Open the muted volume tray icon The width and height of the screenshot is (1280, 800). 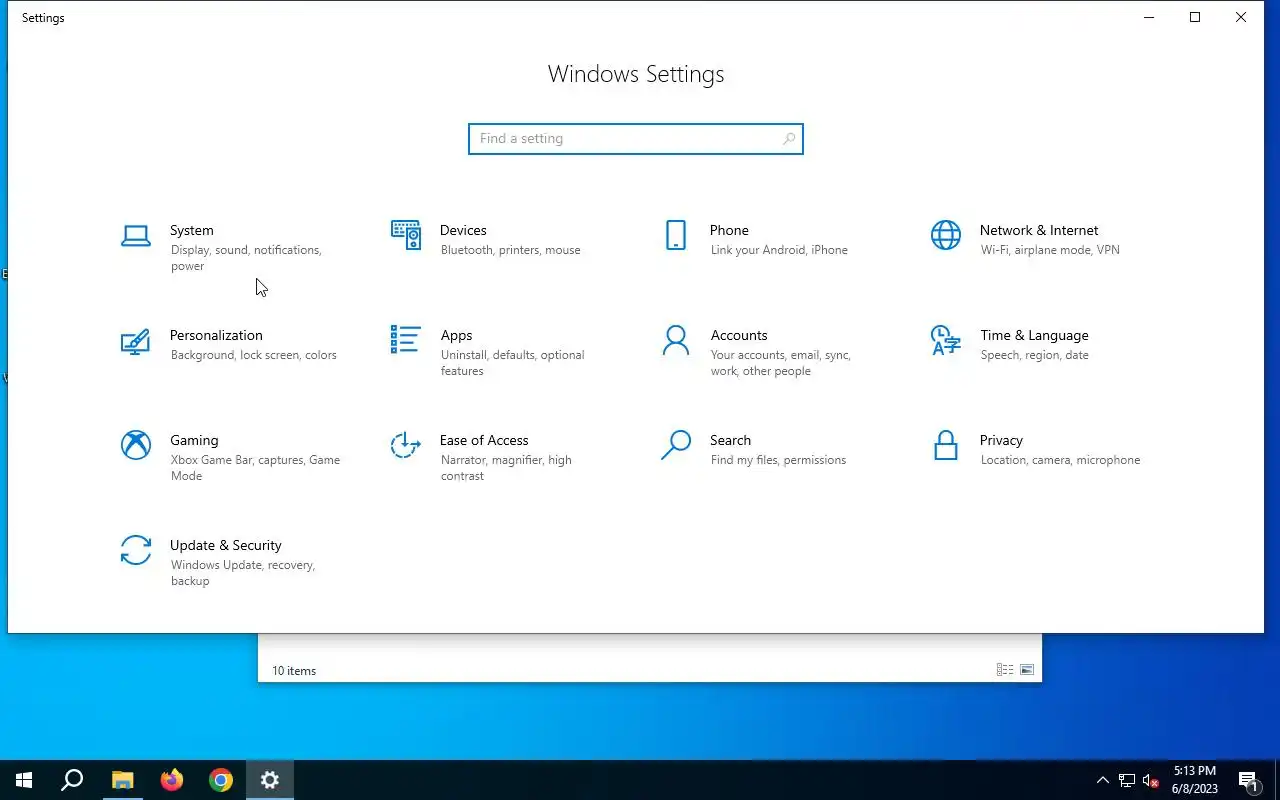point(1151,780)
